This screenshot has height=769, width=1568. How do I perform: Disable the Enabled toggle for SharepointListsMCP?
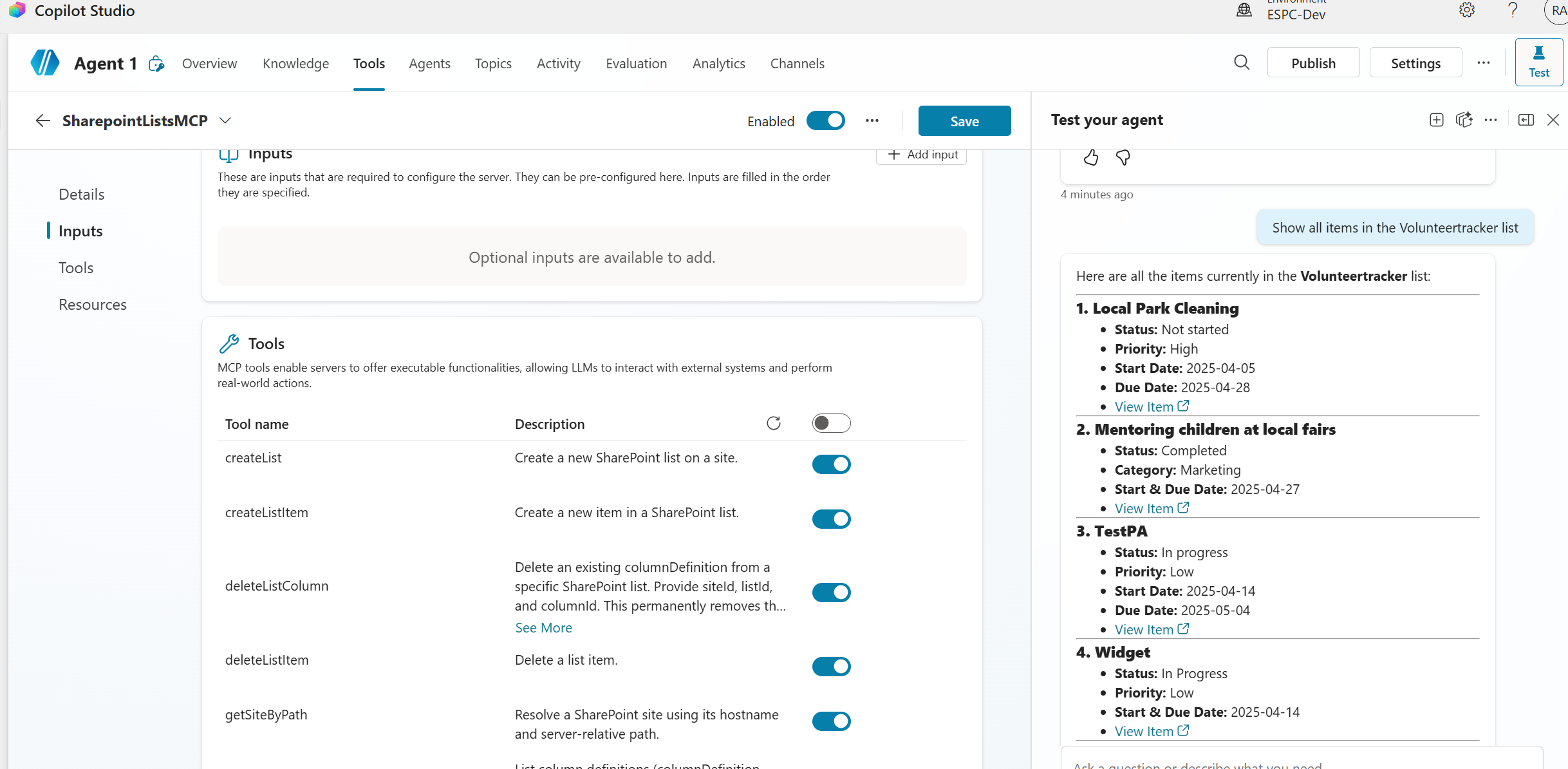click(825, 120)
